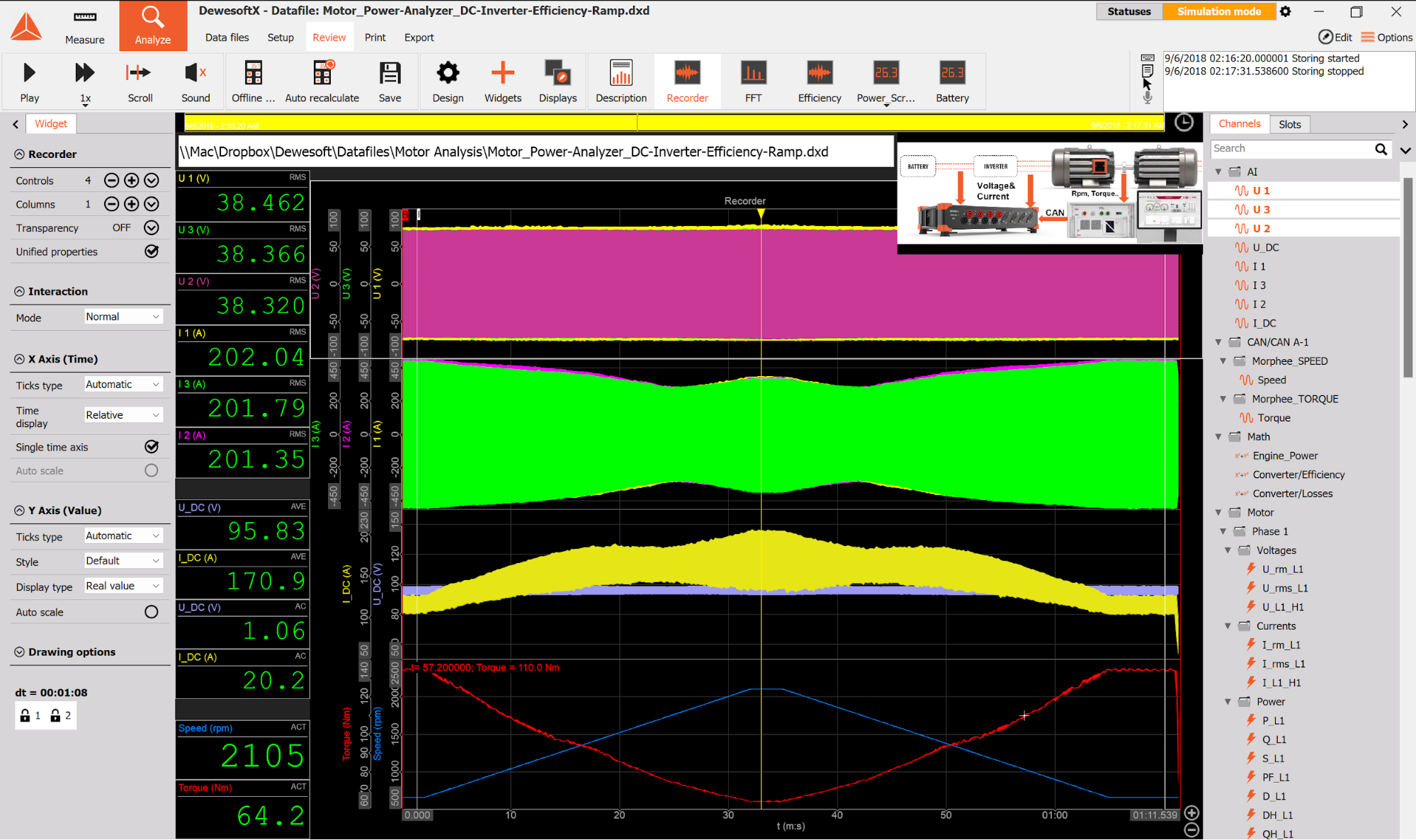Screen dimensions: 1416x840
Task: Open Design mode gear icon
Action: [448, 73]
